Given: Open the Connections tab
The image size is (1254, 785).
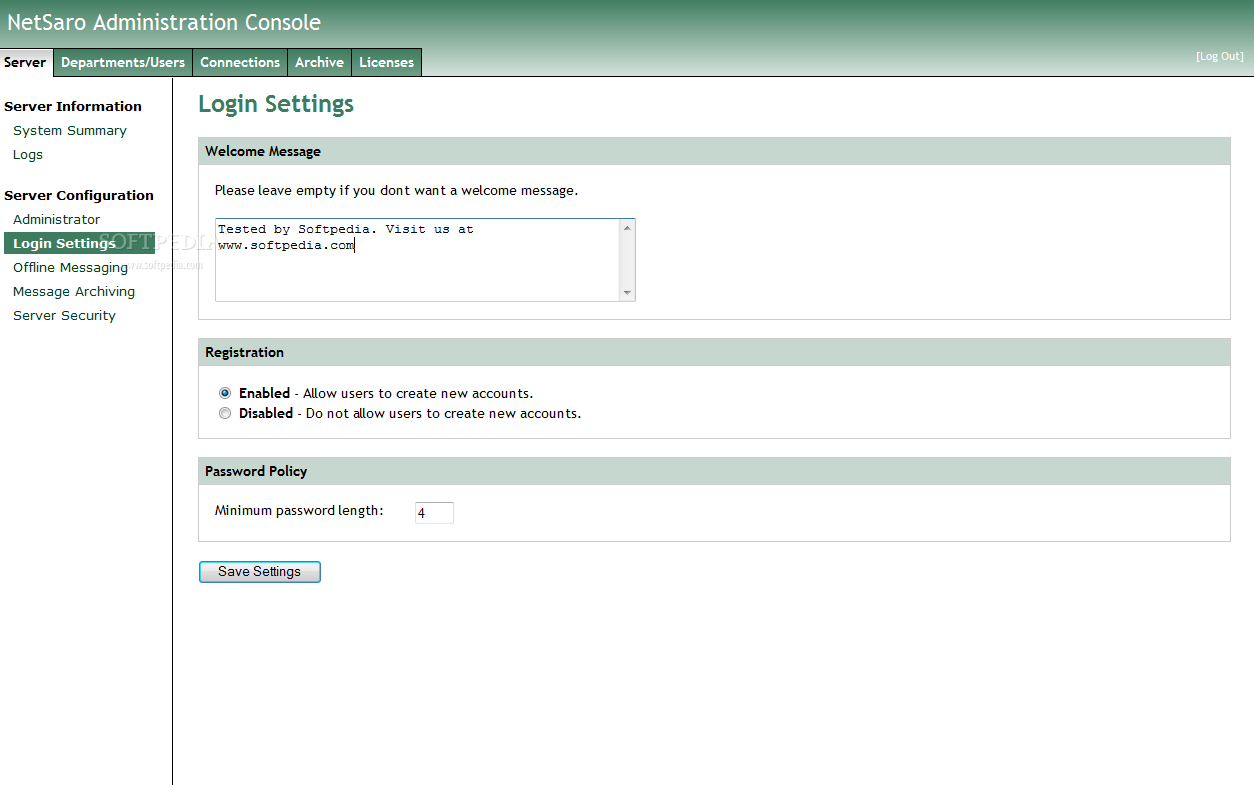Looking at the screenshot, I should click(x=240, y=62).
